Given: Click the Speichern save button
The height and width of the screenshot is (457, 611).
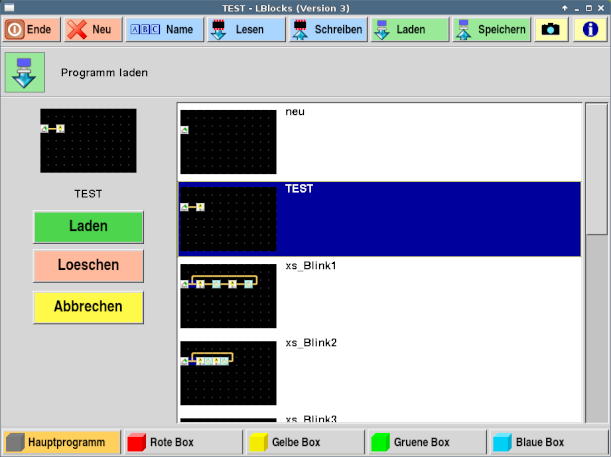Looking at the screenshot, I should click(491, 29).
